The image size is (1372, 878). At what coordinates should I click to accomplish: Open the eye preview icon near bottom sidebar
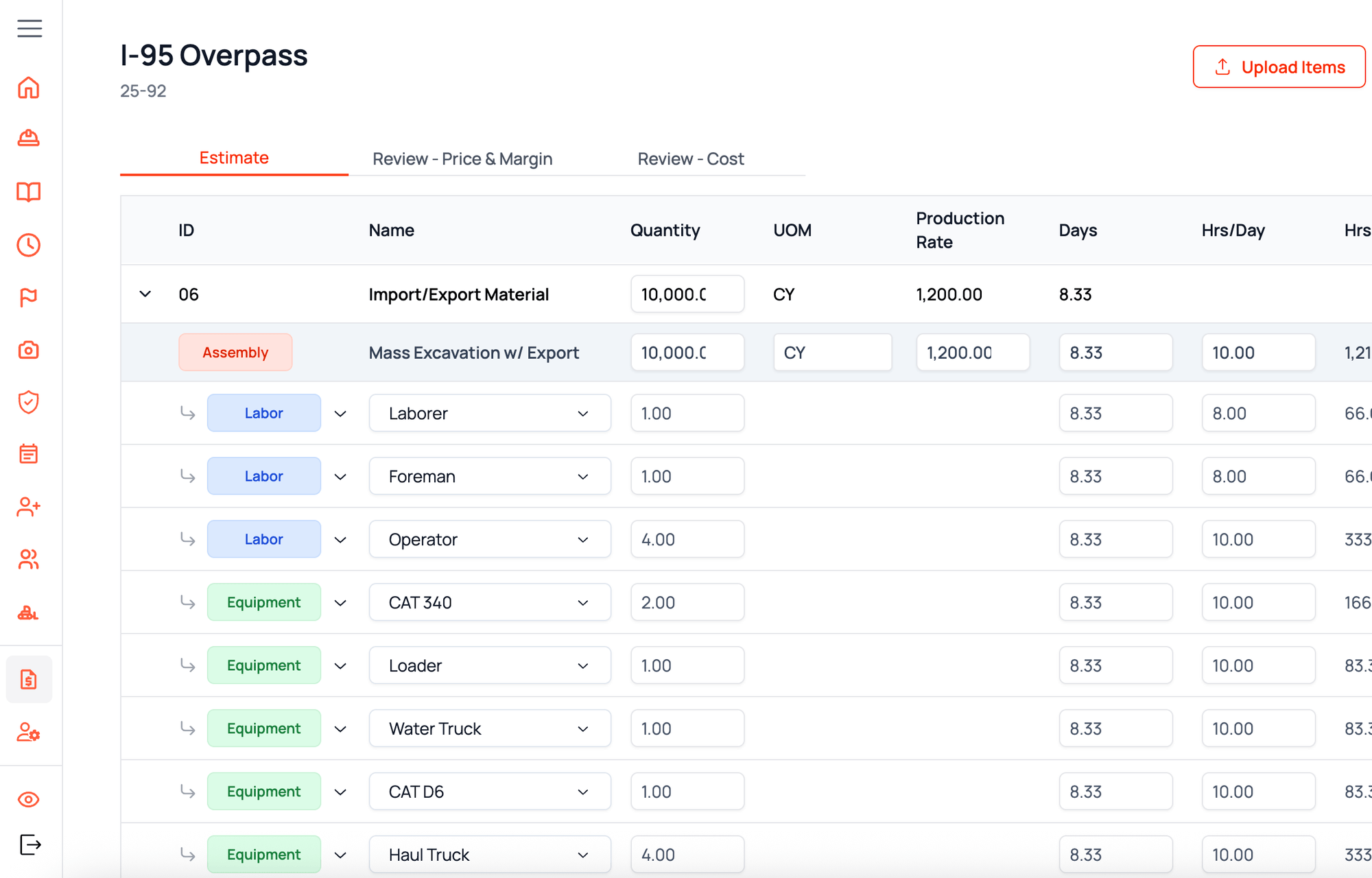point(28,799)
